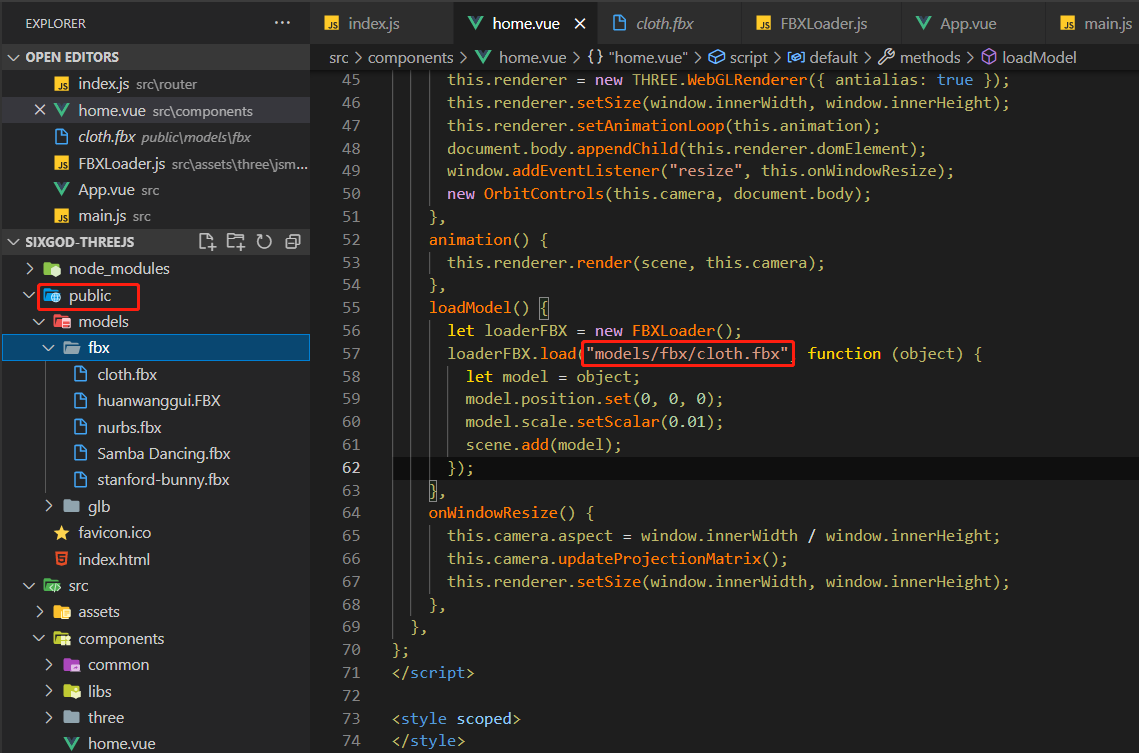The height and width of the screenshot is (753, 1139).
Task: Expand the libs folder
Action: [49, 691]
